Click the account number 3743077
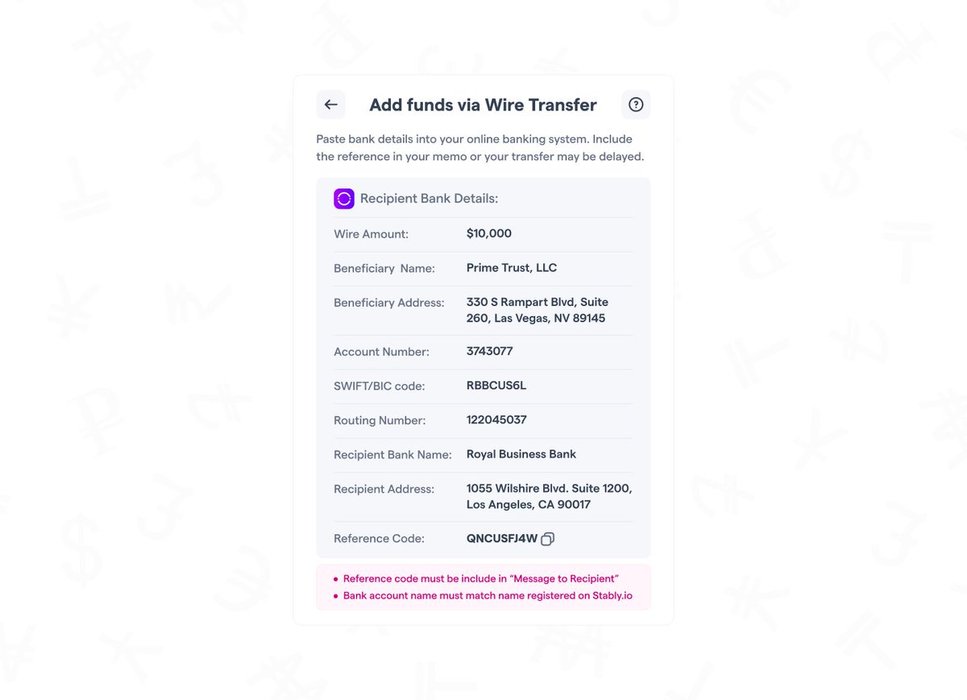The image size is (967, 700). tap(489, 352)
